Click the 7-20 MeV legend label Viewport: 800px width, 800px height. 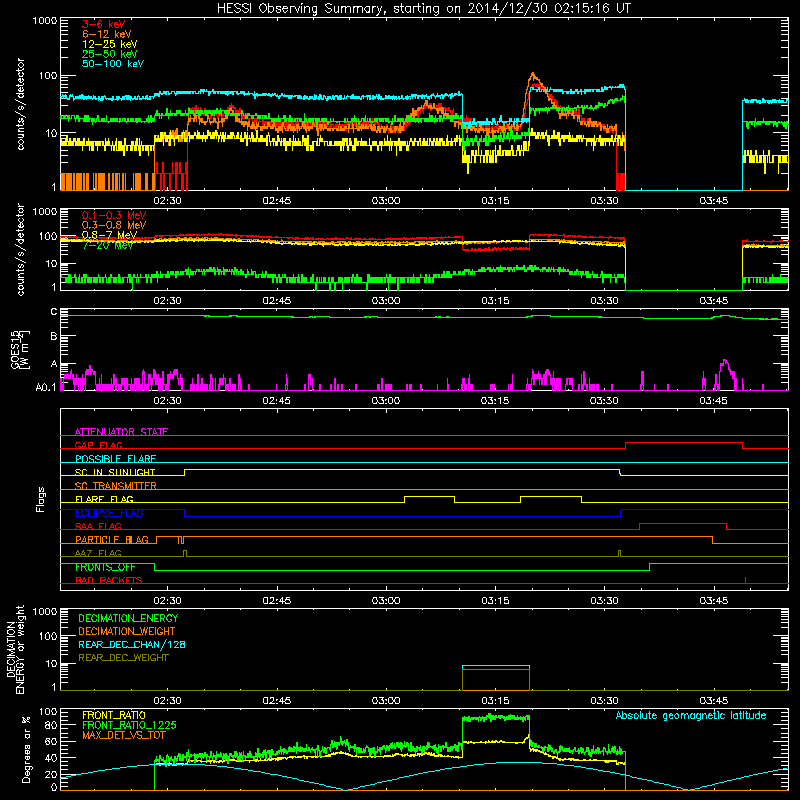point(108,245)
